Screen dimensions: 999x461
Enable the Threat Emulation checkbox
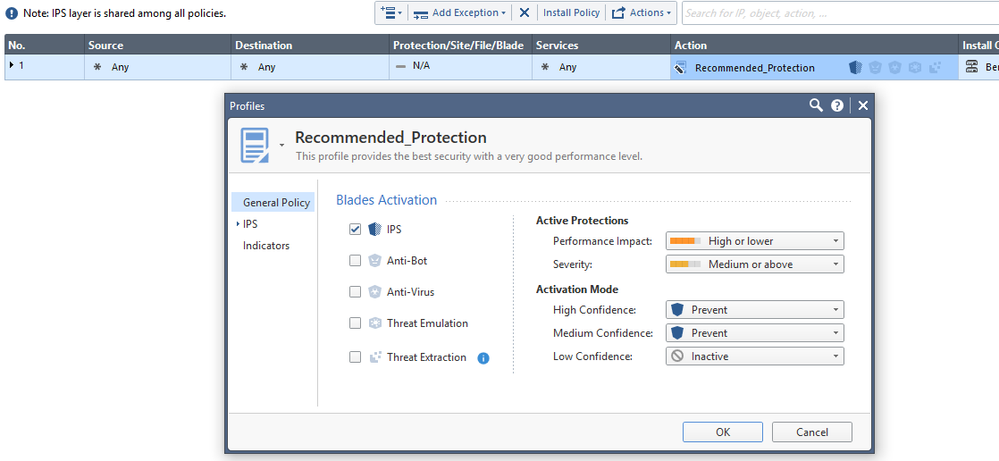[x=355, y=323]
